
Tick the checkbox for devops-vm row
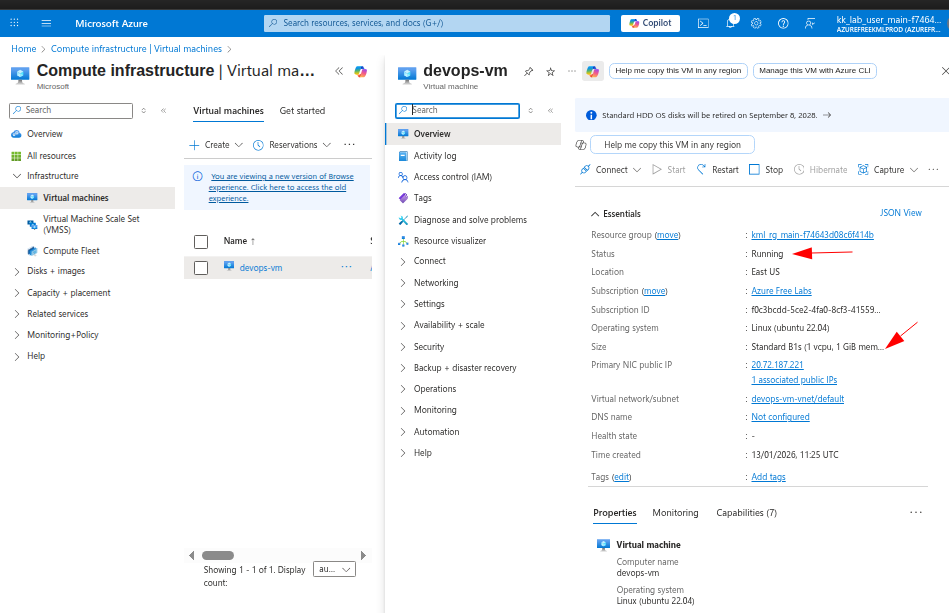[201, 268]
